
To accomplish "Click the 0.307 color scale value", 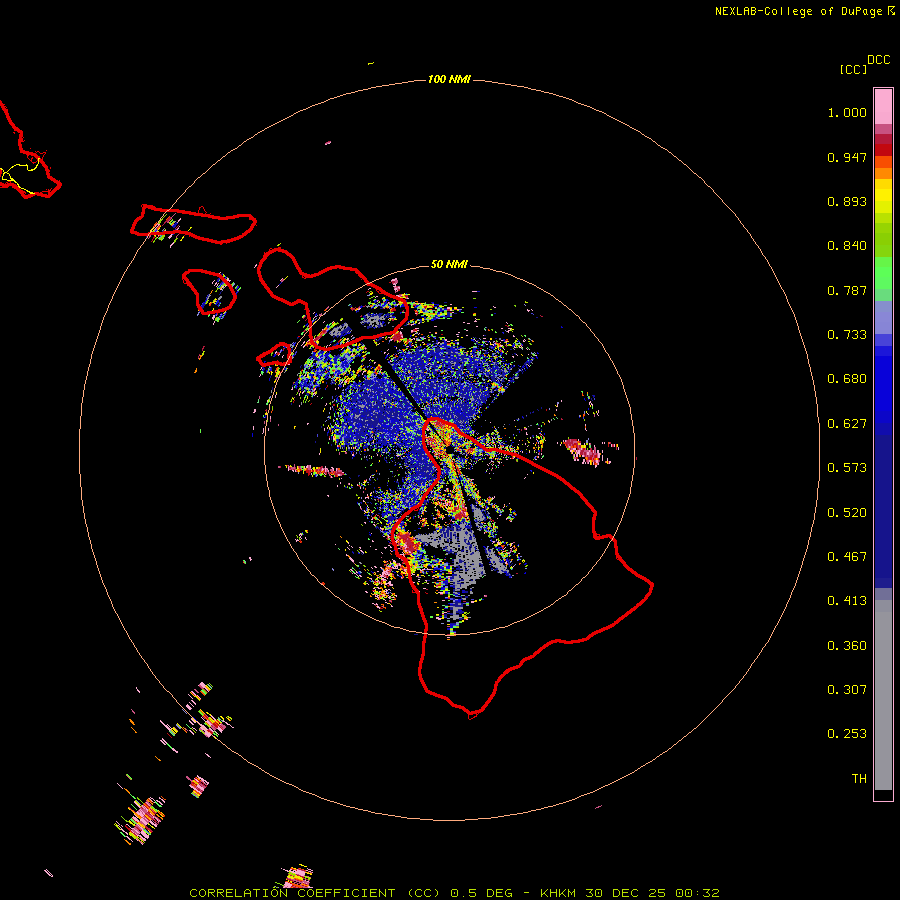I will tap(847, 690).
